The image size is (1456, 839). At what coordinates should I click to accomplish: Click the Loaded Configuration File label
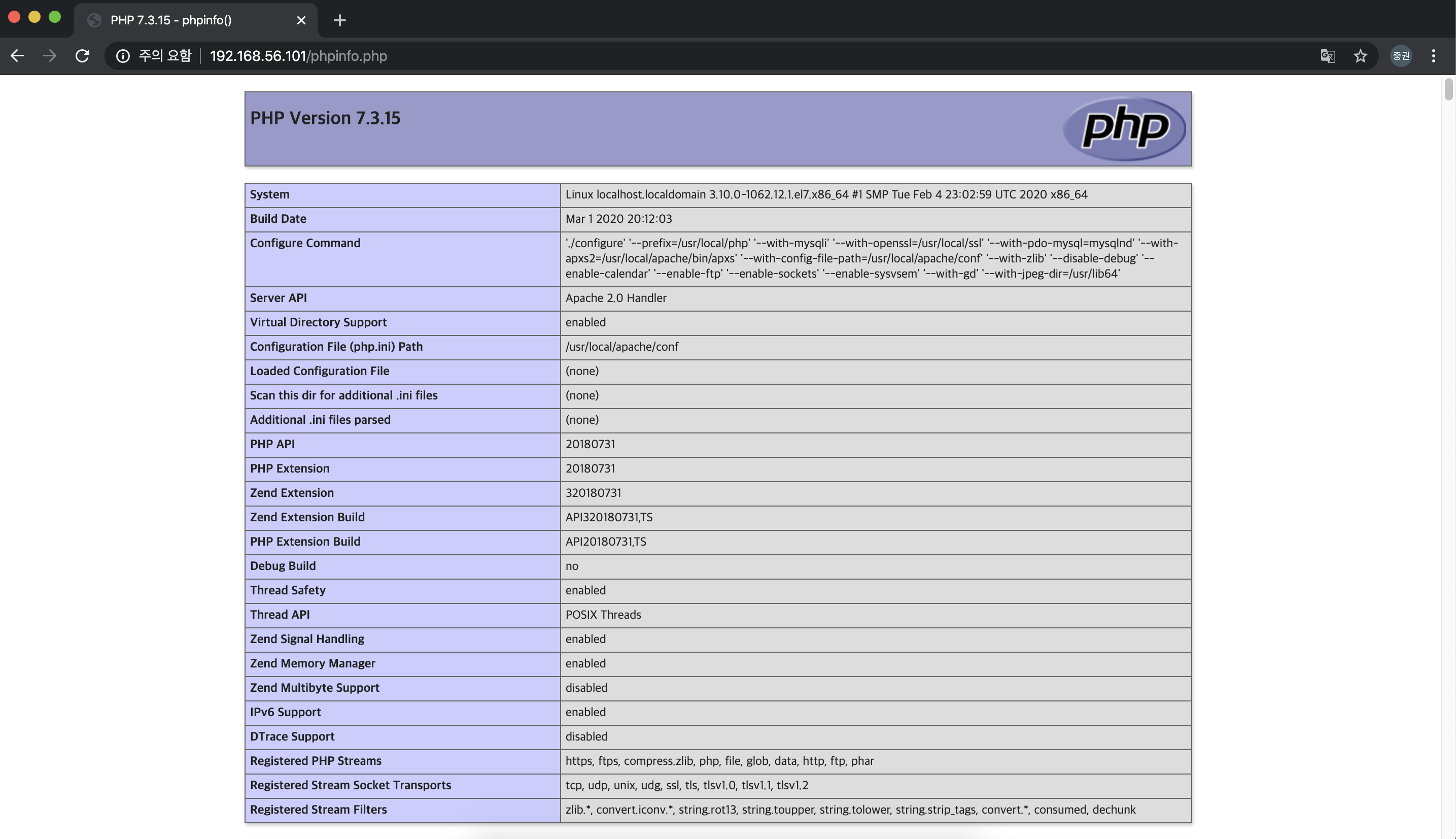[x=319, y=371]
